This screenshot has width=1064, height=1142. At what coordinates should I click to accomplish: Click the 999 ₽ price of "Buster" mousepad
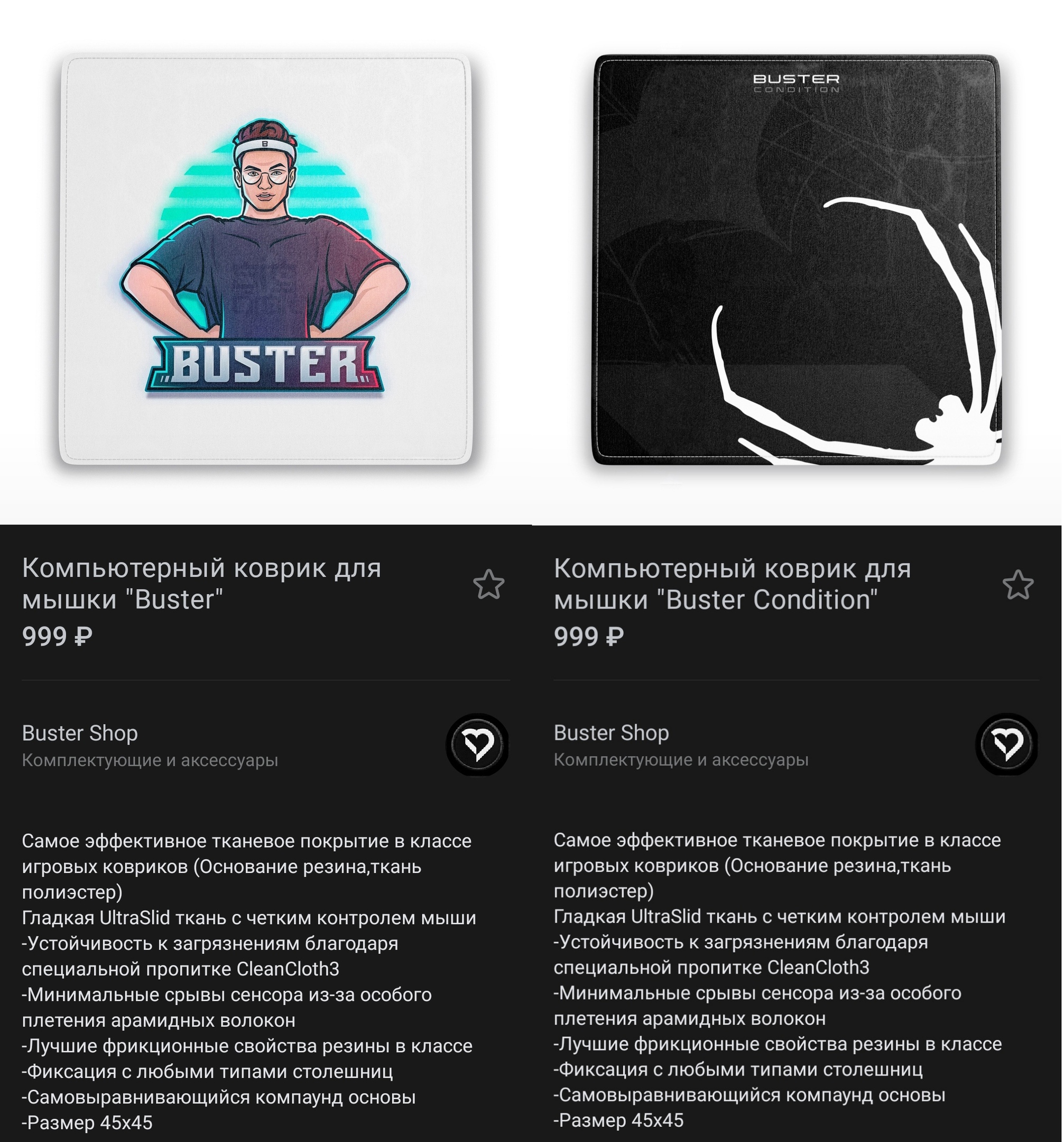(57, 637)
